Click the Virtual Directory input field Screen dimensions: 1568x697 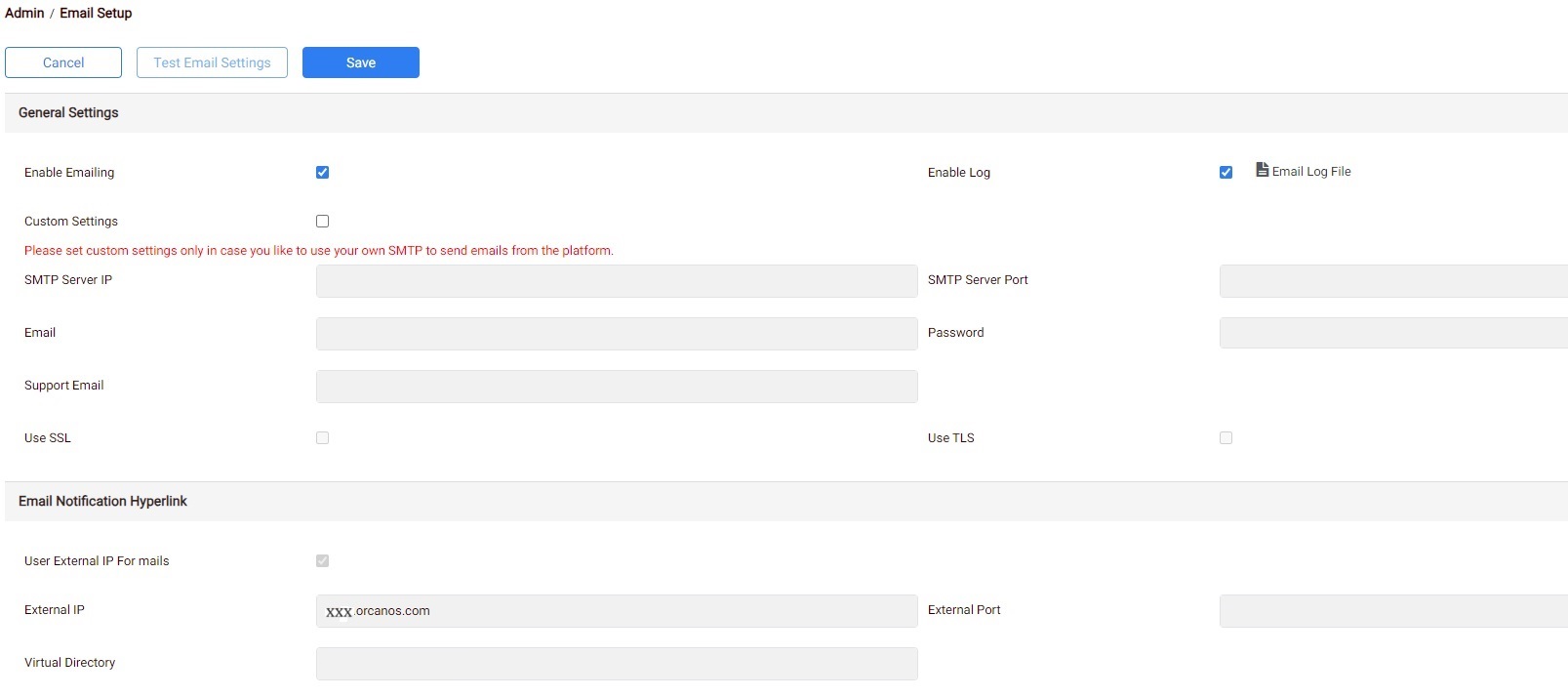coord(615,663)
